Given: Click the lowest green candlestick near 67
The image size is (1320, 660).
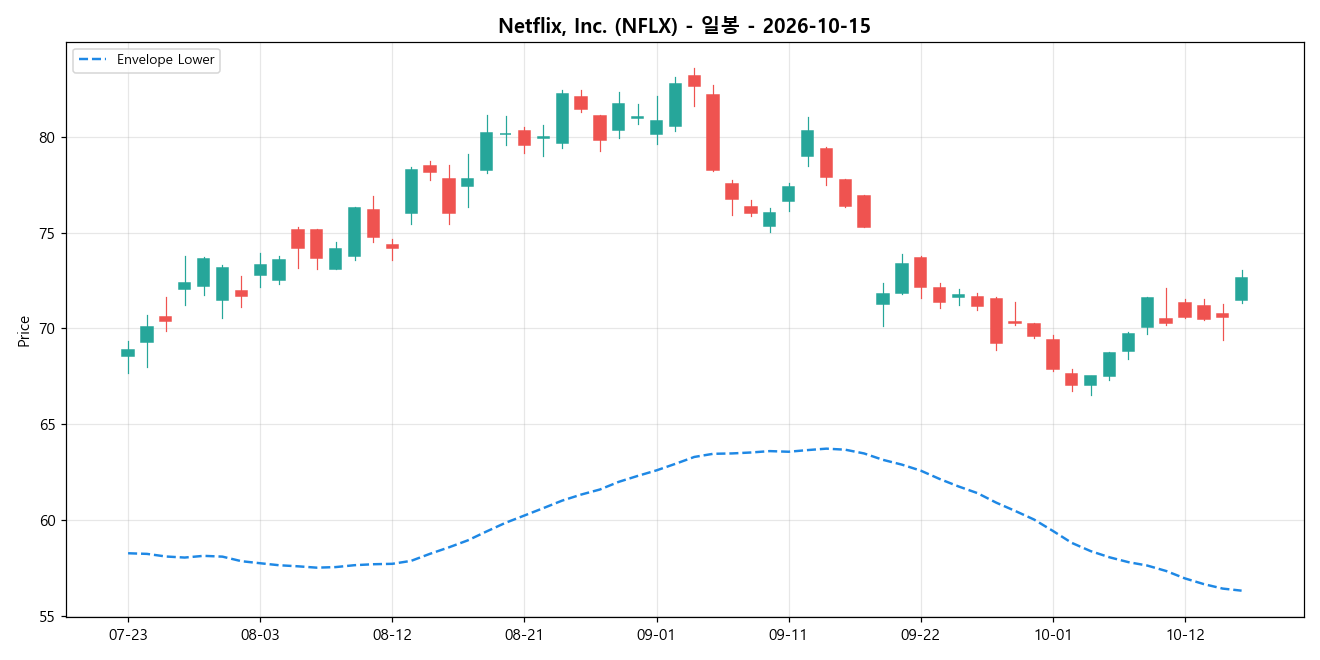Looking at the screenshot, I should pos(1090,380).
